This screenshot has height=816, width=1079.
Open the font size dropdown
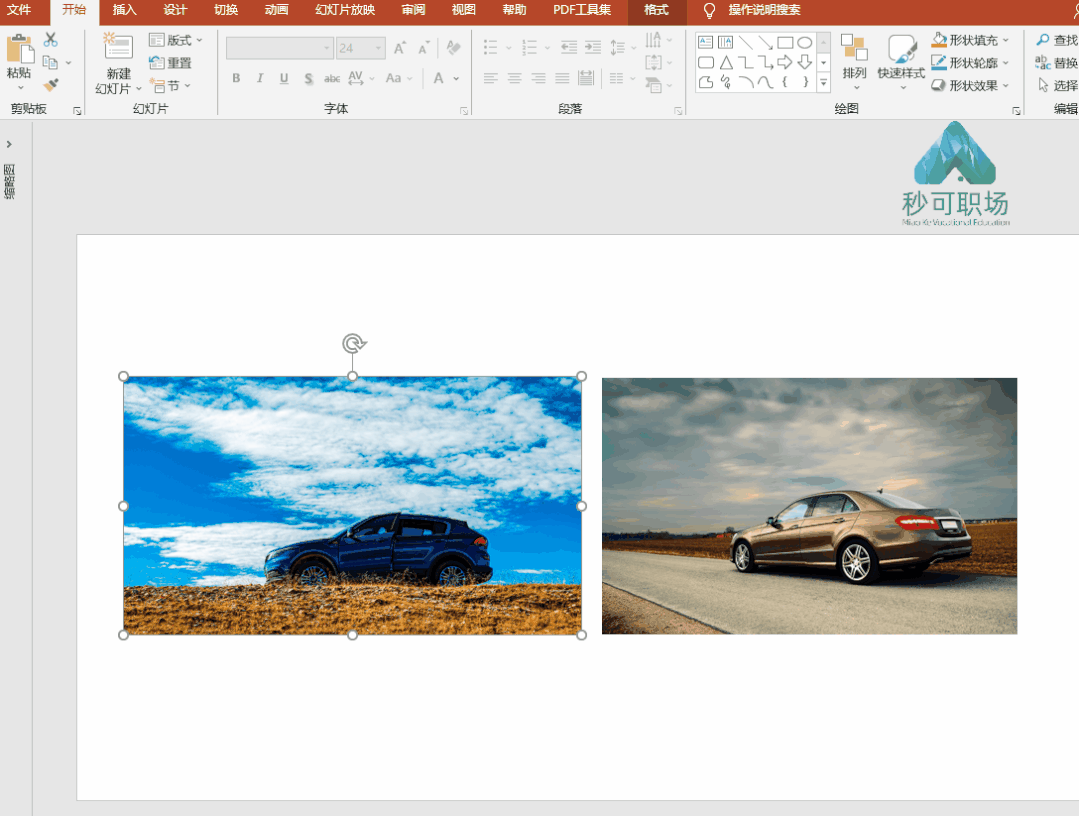click(x=379, y=48)
